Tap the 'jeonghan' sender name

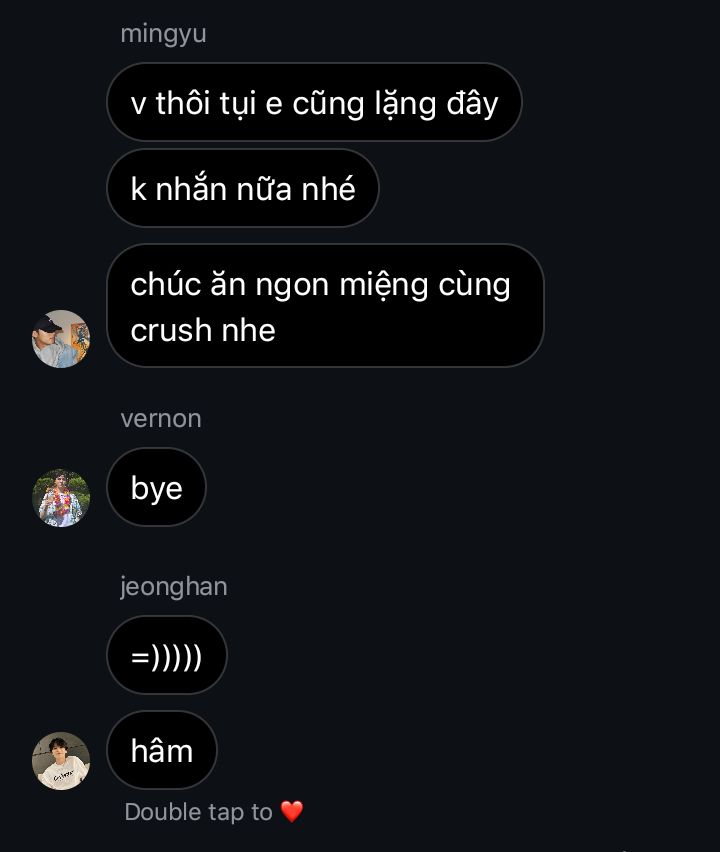tap(173, 587)
